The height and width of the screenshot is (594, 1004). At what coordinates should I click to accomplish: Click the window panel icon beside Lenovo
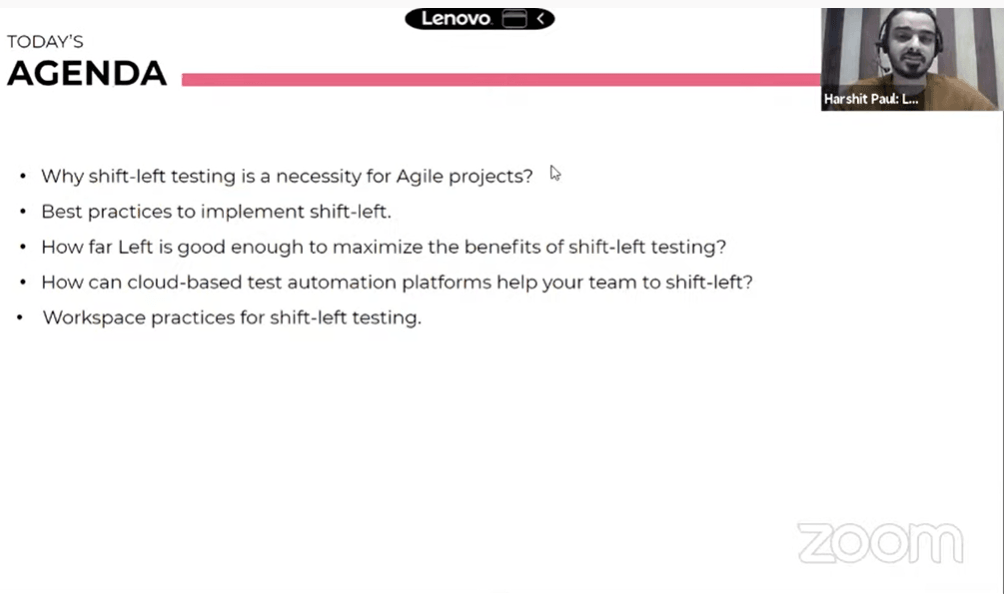514,19
